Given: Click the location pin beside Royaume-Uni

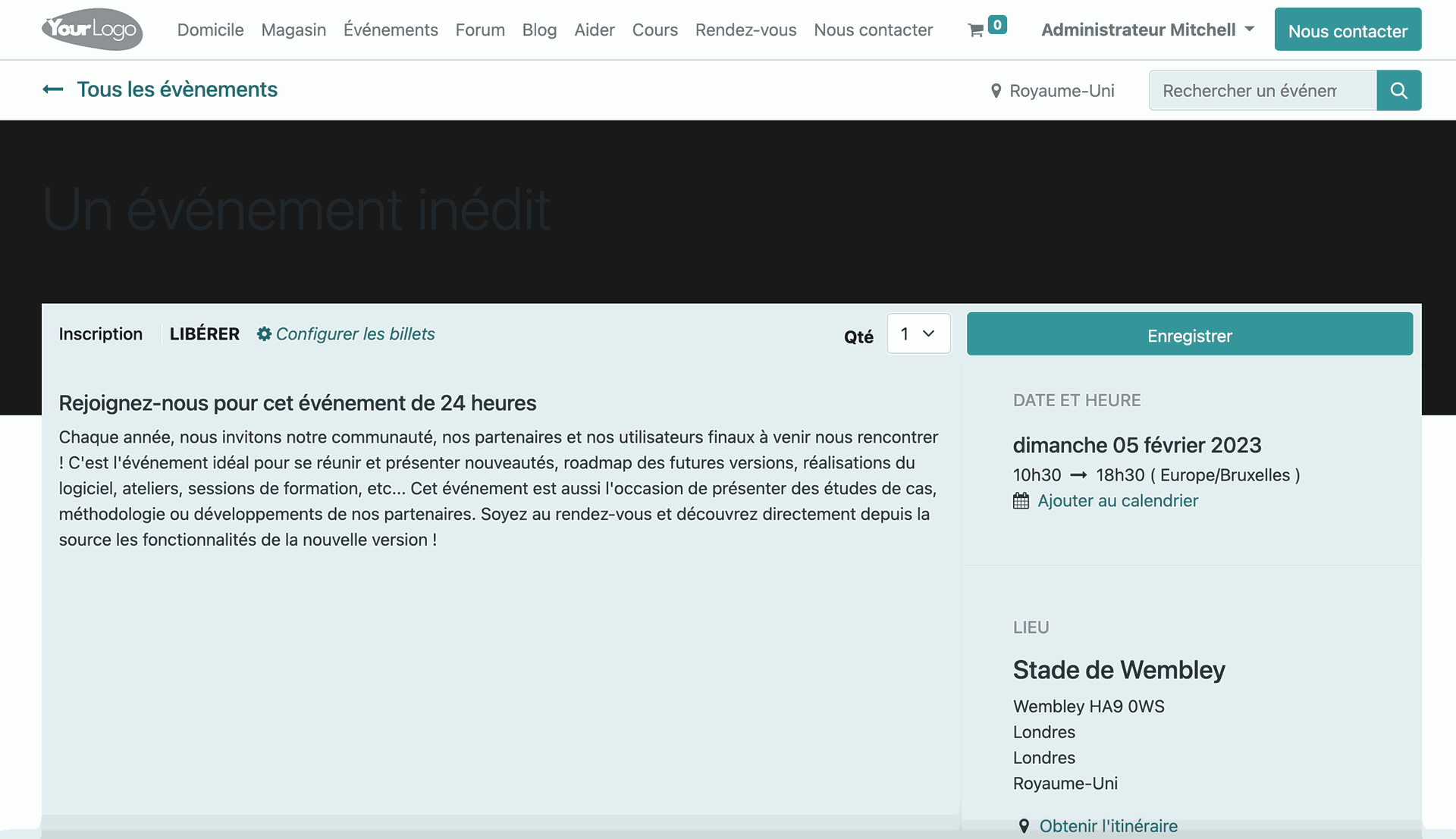Looking at the screenshot, I should 996,91.
